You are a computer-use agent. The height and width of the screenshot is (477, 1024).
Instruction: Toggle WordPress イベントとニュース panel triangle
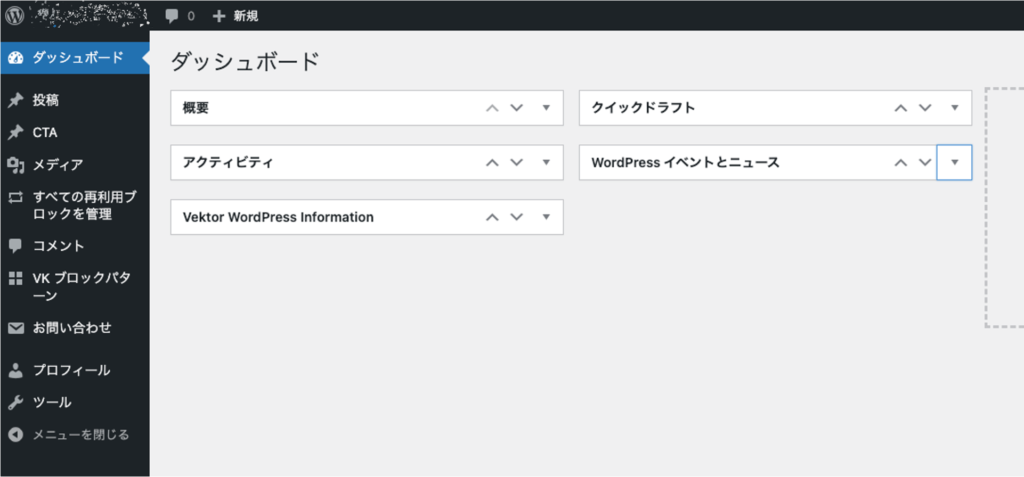[954, 162]
